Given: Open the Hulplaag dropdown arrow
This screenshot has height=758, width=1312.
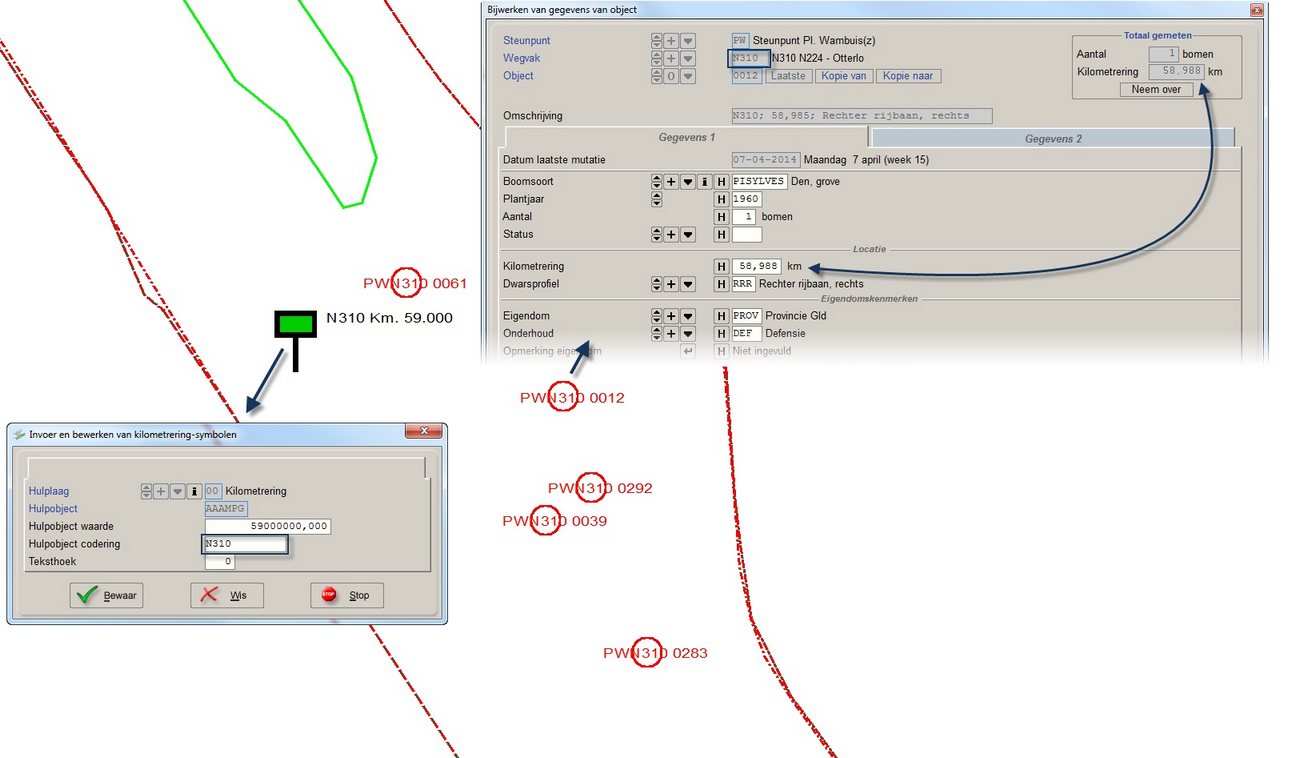Looking at the screenshot, I should click(x=178, y=492).
